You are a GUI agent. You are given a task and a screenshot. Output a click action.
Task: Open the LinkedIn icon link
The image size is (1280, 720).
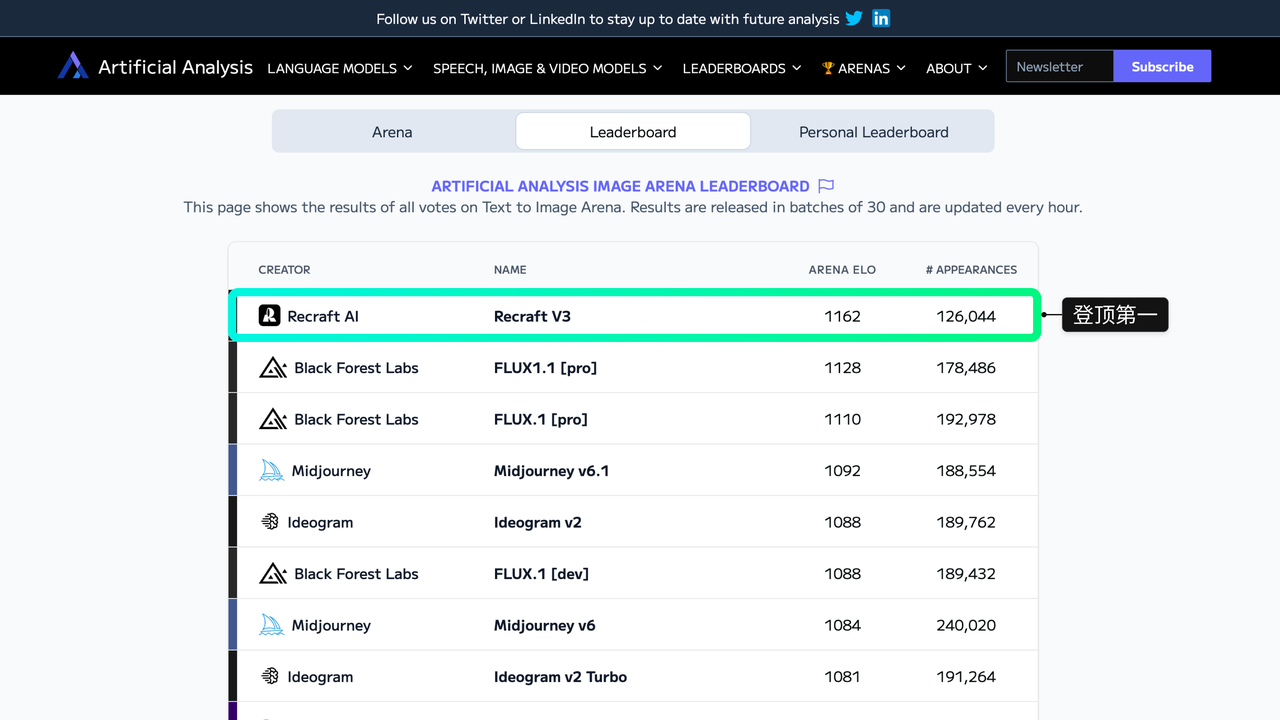881,18
